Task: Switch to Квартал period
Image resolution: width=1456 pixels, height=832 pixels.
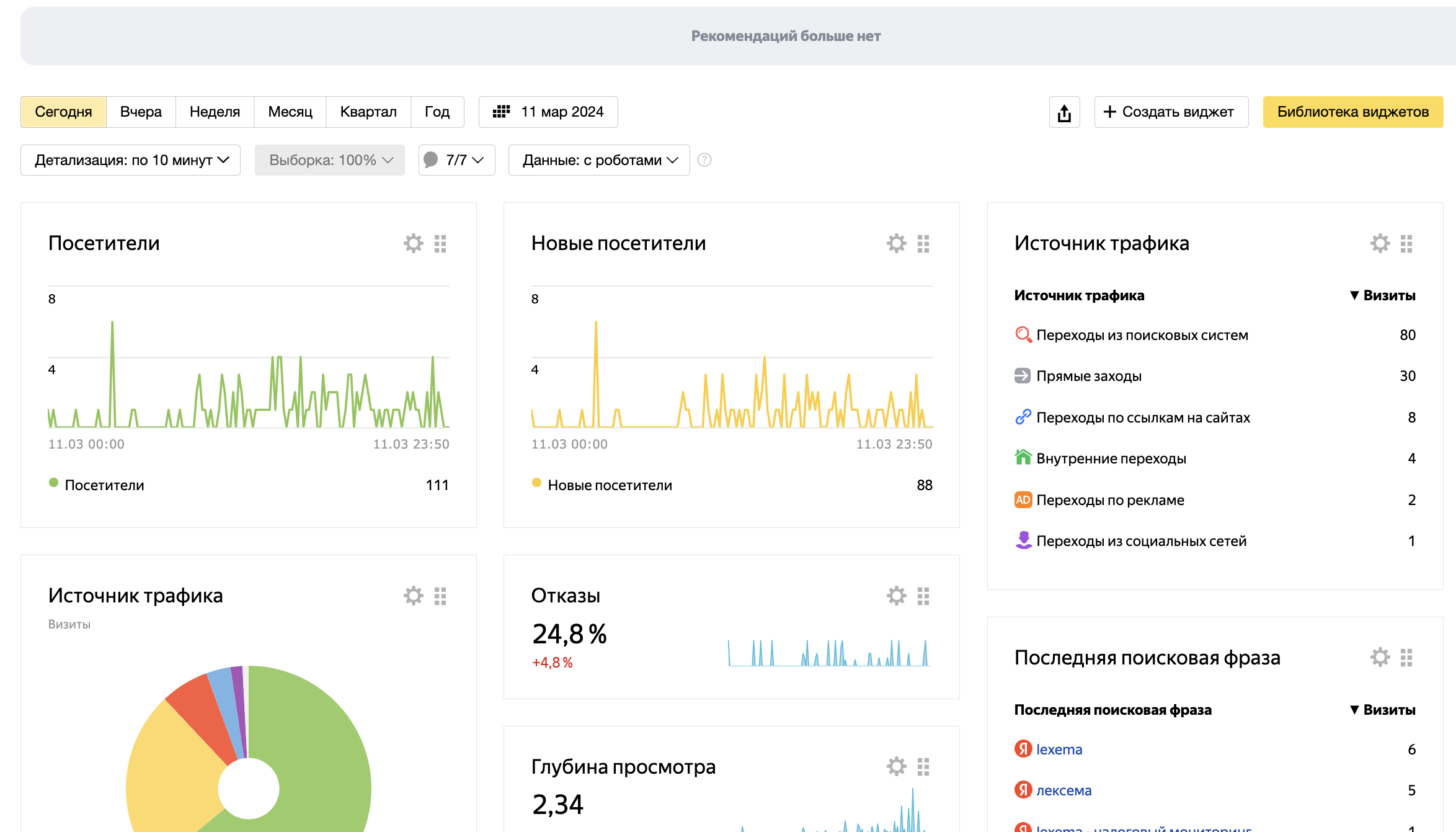Action: tap(368, 112)
